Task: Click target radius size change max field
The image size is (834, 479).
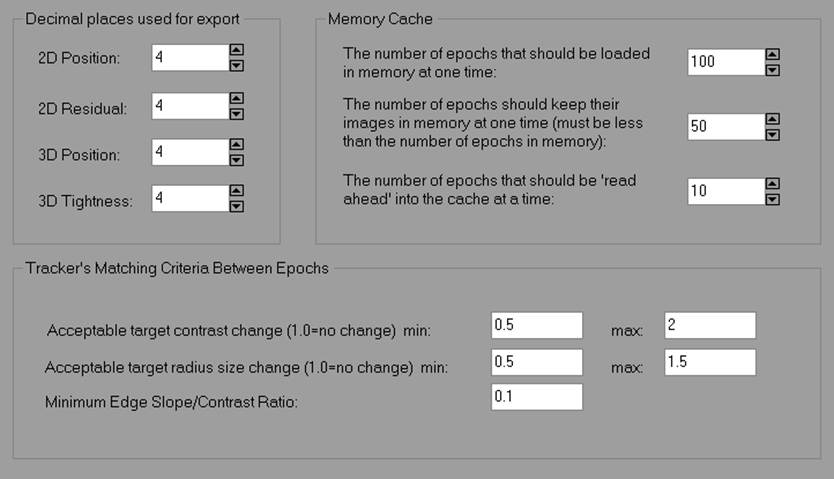Action: point(709,362)
